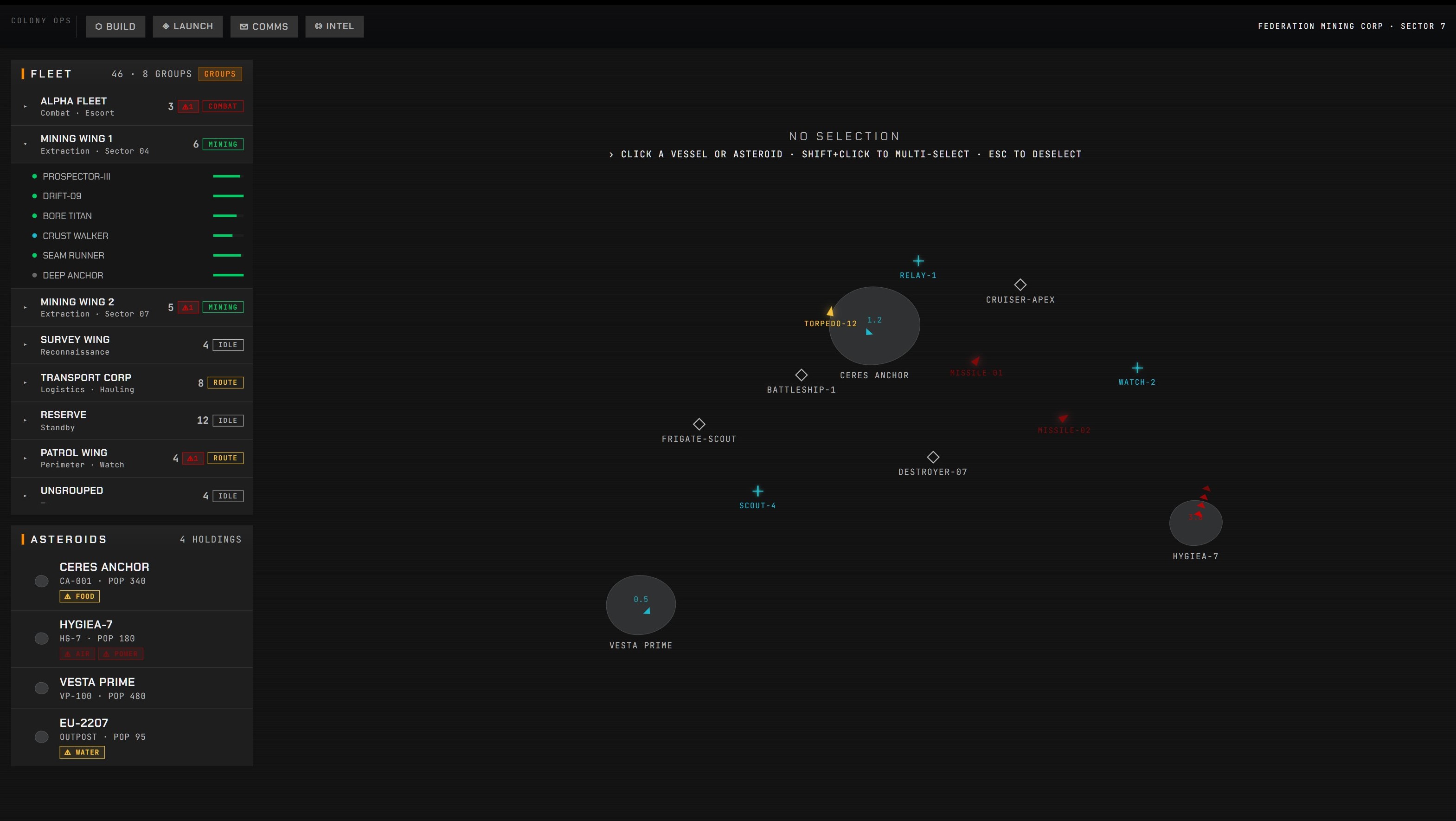Click the AIR warning tag on HYGIEA-7
Screen dimensions: 1456x821
[77, 654]
